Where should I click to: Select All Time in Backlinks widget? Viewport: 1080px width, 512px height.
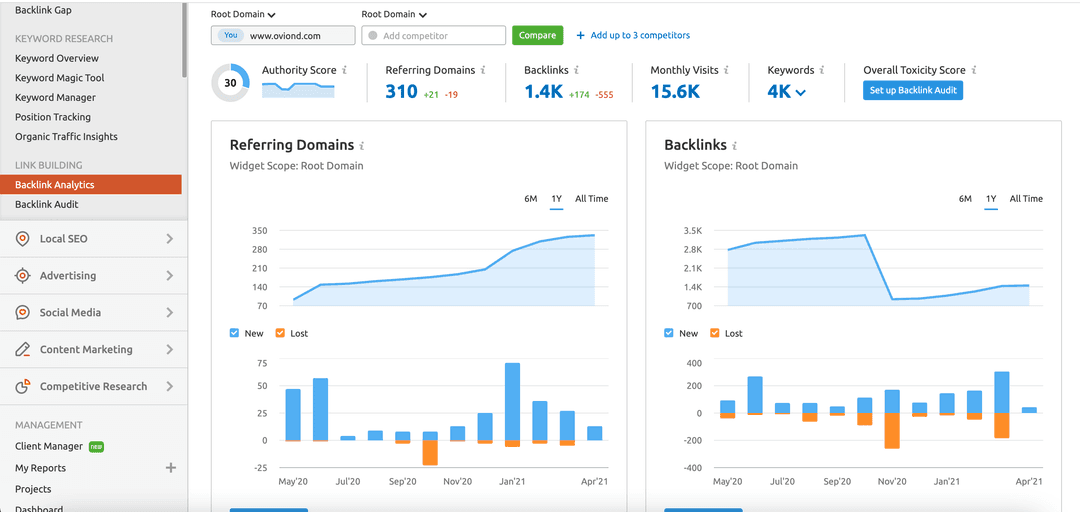(1026, 198)
